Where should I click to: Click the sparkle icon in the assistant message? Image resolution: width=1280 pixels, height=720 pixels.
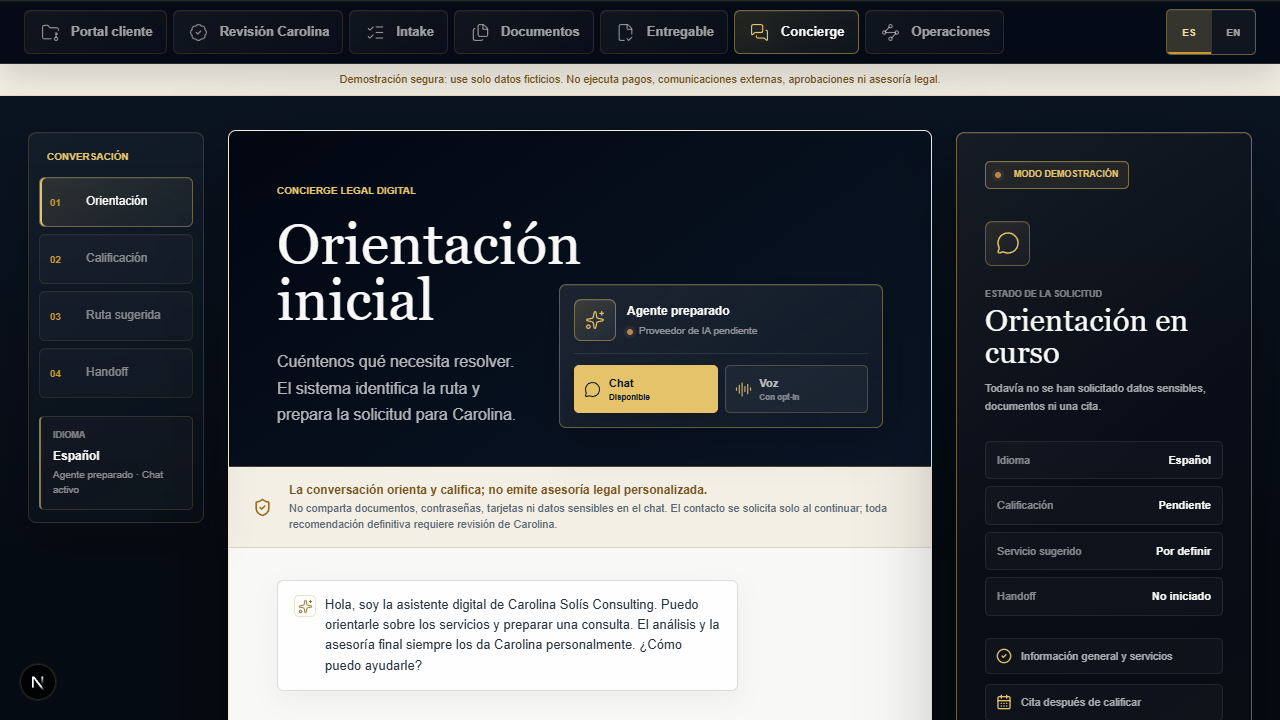[x=305, y=606]
